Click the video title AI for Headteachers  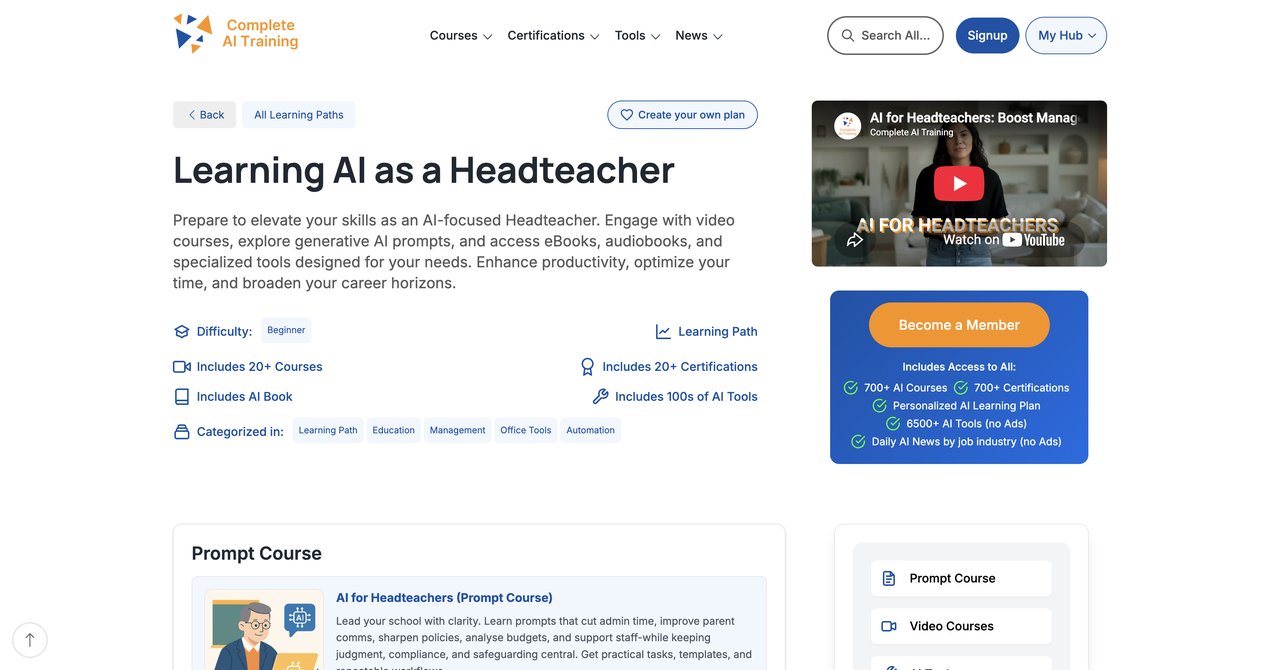tap(974, 118)
